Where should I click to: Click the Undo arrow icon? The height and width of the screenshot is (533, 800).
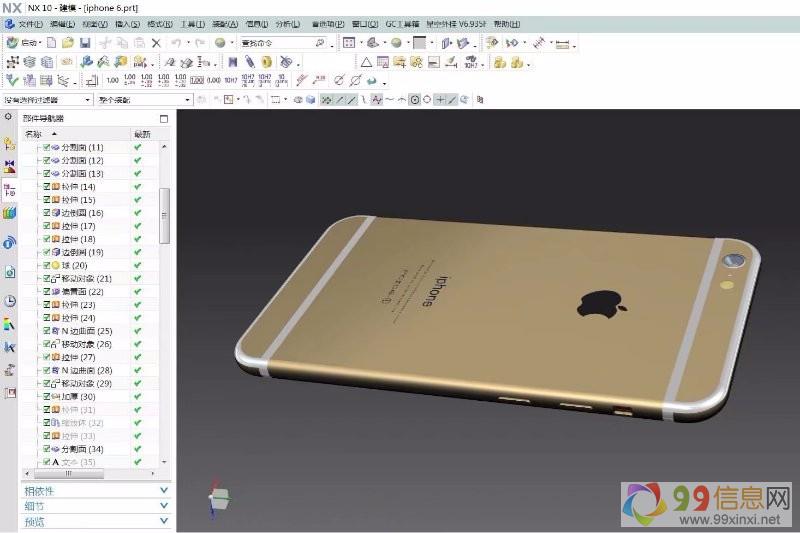point(175,43)
